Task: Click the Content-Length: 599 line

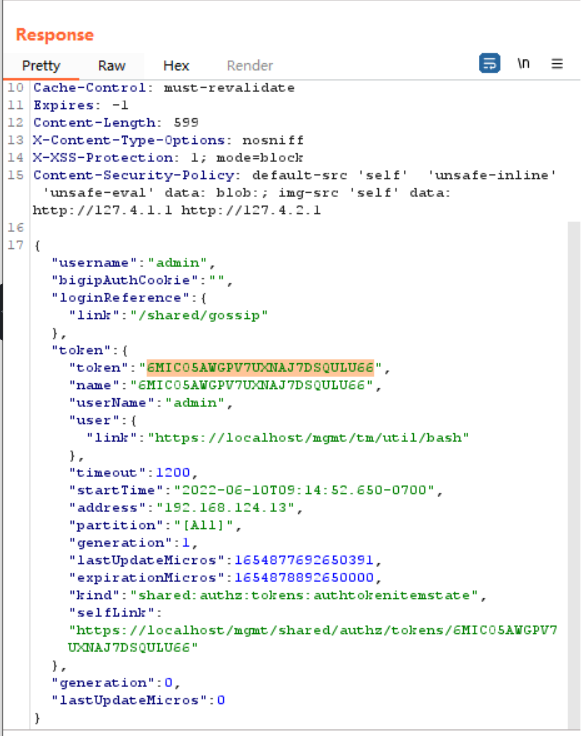Action: pyautogui.click(x=115, y=123)
